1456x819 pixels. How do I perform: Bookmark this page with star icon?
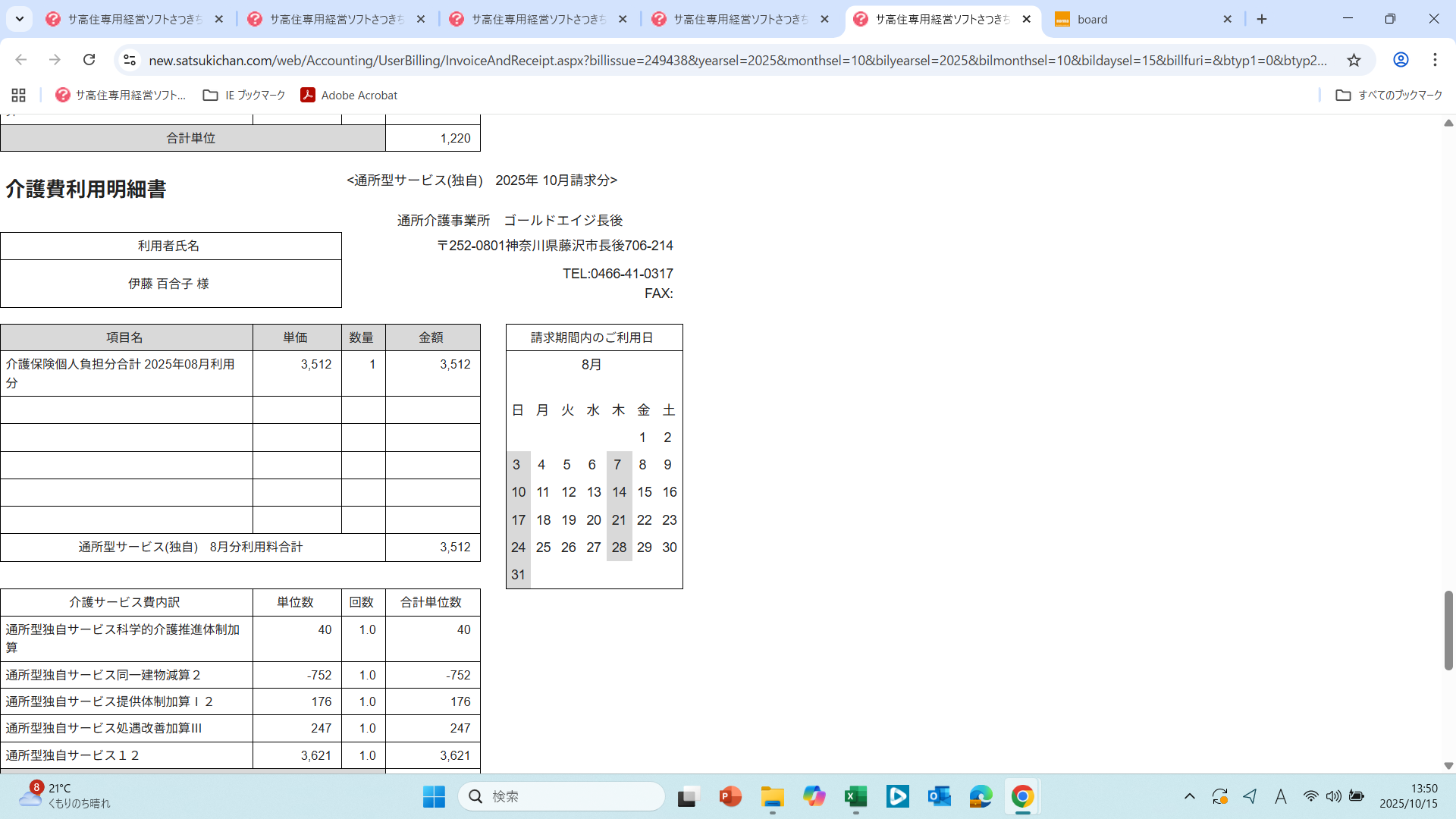pos(1354,60)
